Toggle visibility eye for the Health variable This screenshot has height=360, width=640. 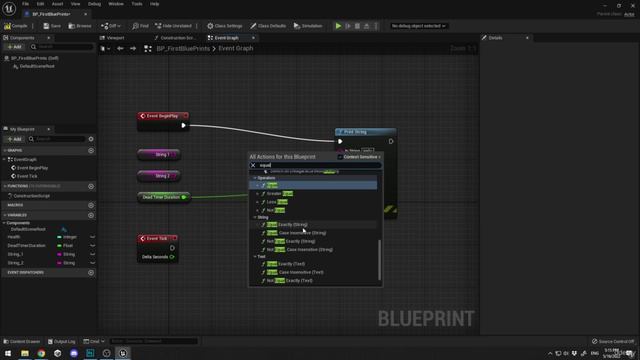click(92, 237)
